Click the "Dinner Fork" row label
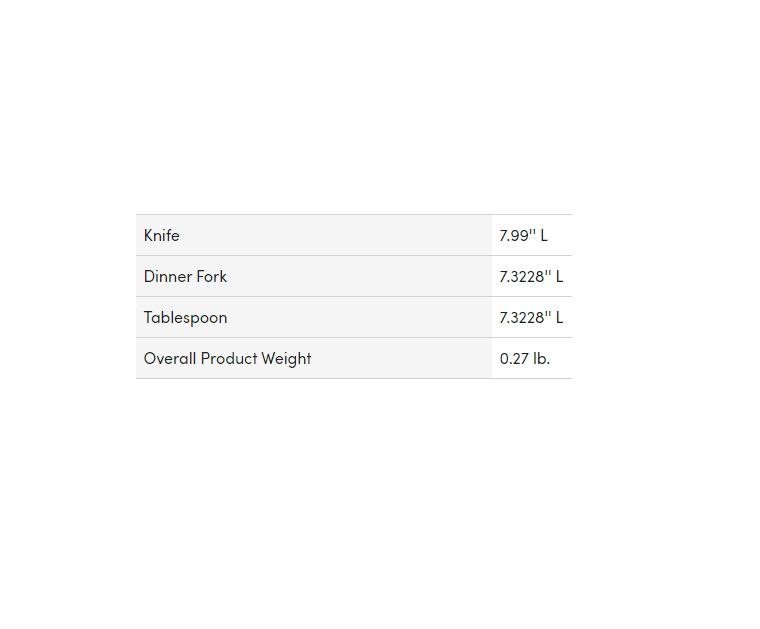This screenshot has width=760, height=629. click(185, 277)
